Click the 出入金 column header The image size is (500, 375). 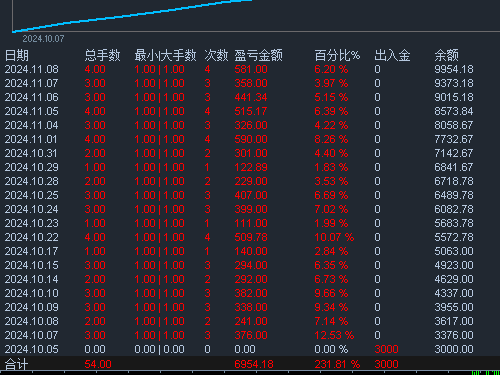392,55
